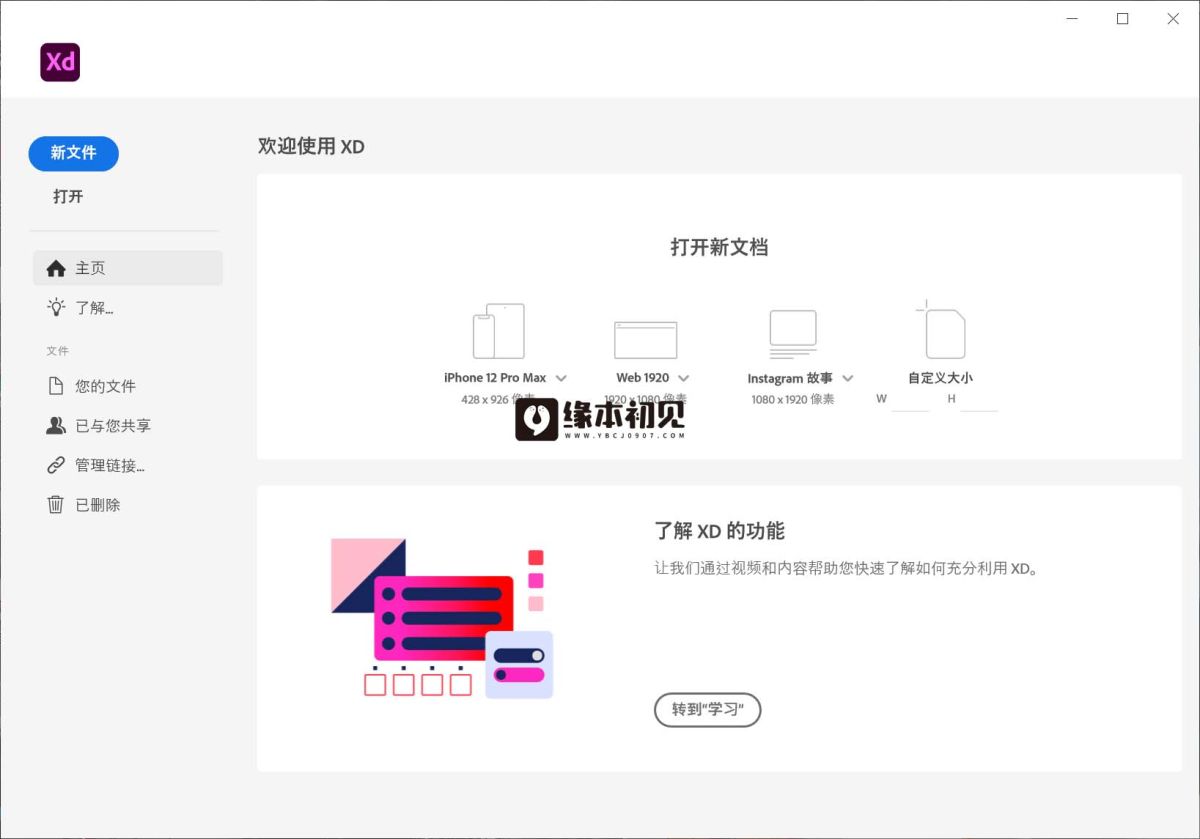Click the Adobe XD logo icon
Screen dimensions: 1200x839
(60, 62)
